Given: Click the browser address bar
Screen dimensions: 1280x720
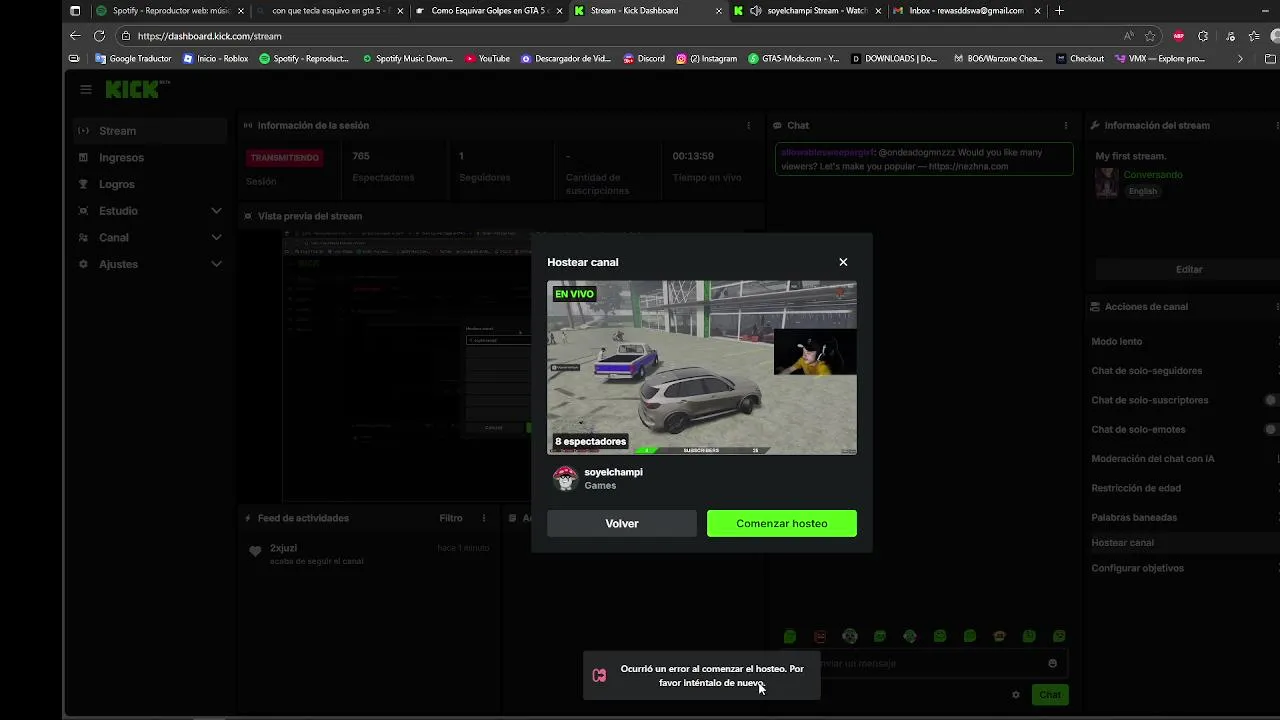Looking at the screenshot, I should (x=620, y=36).
